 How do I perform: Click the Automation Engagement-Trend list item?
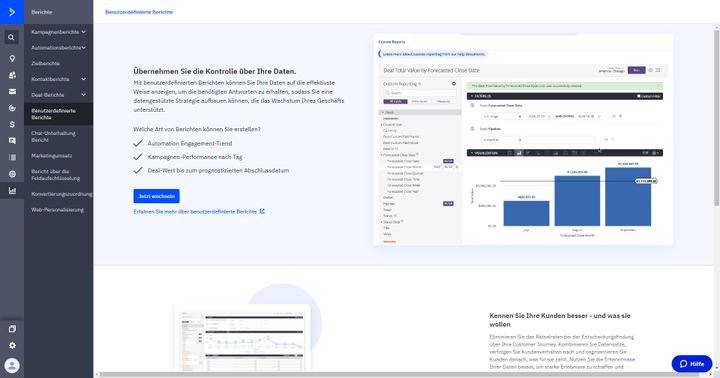190,143
